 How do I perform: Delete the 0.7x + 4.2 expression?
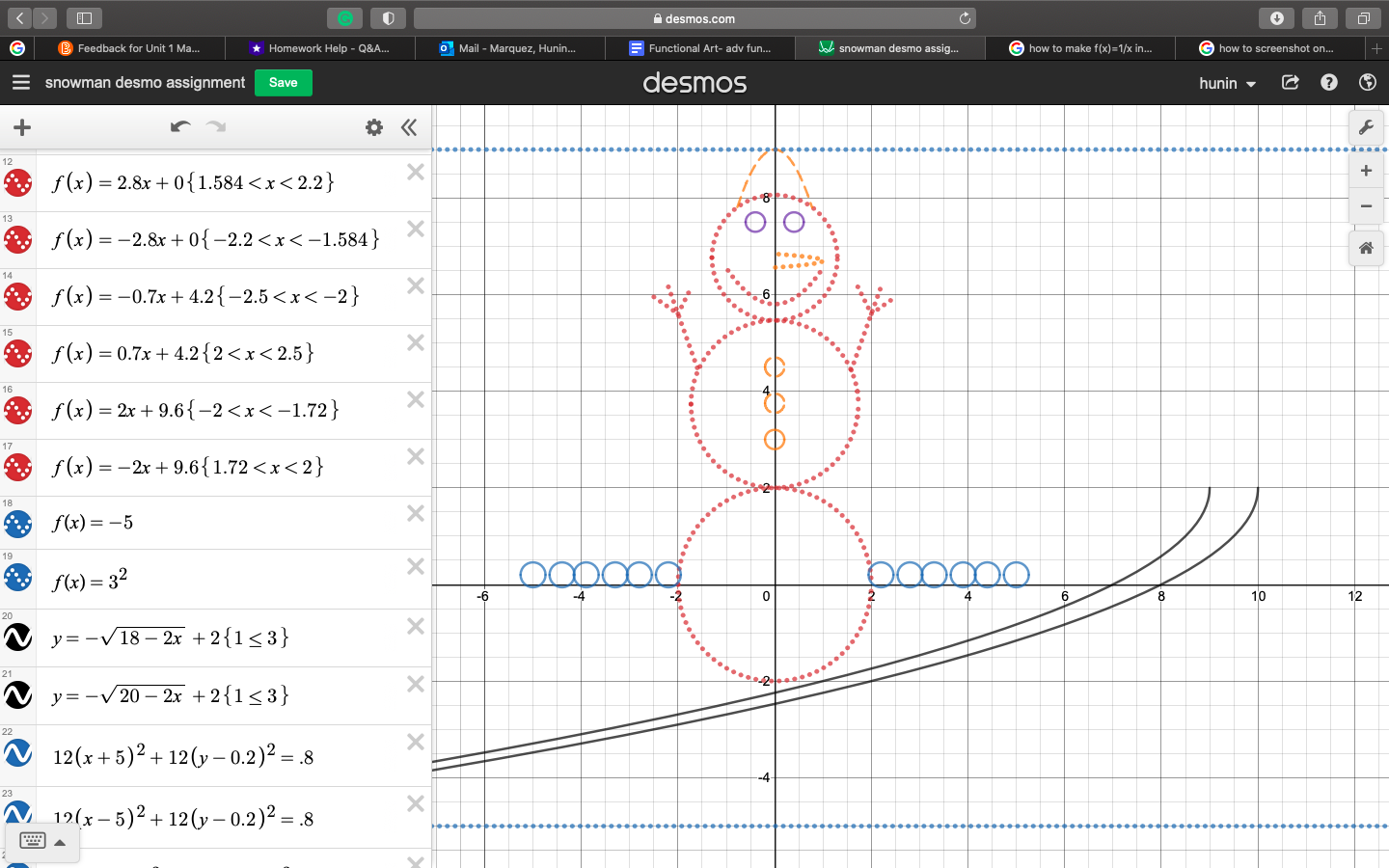[x=416, y=342]
